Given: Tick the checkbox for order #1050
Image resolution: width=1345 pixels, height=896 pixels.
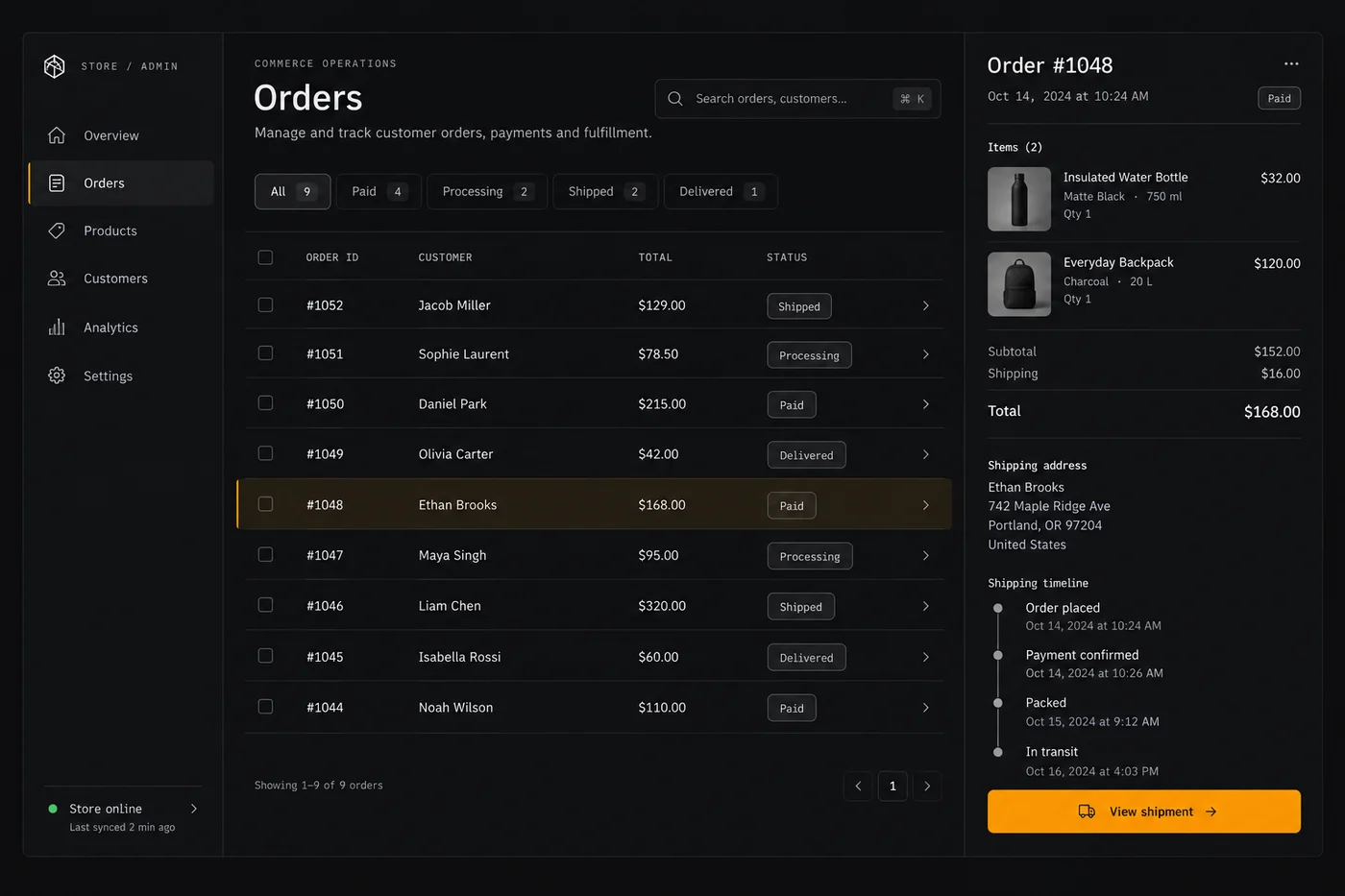Looking at the screenshot, I should click(265, 403).
